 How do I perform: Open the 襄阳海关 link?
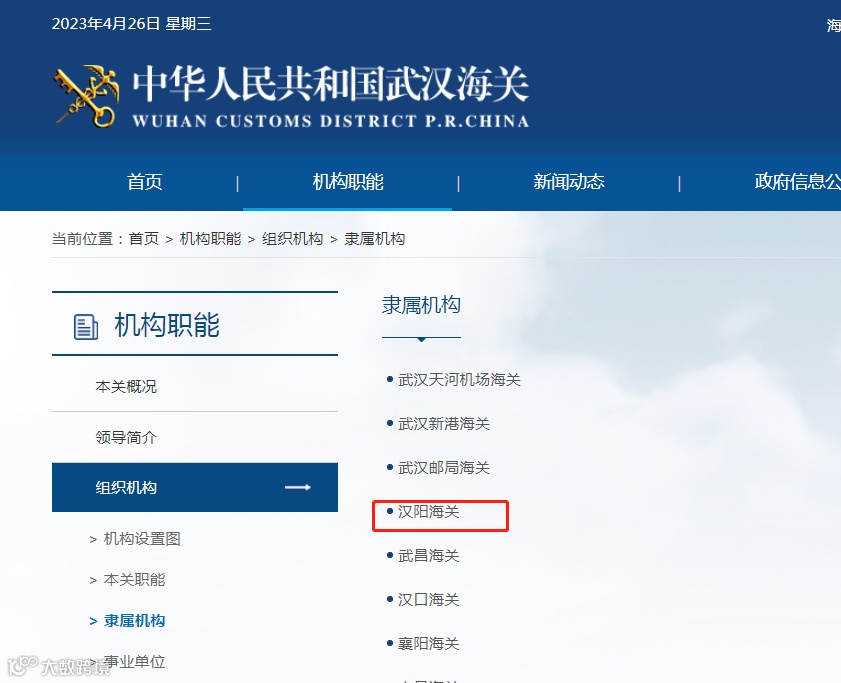[x=428, y=643]
